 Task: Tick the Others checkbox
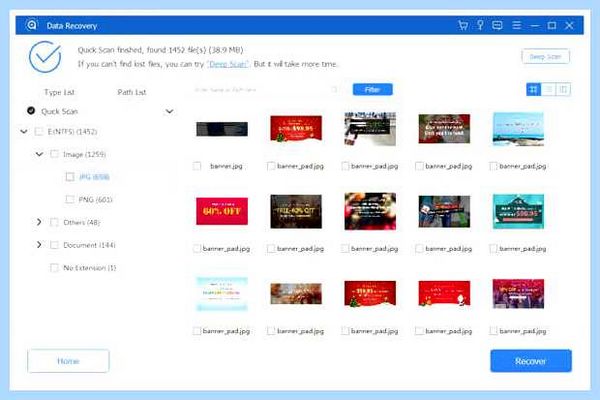[x=54, y=222]
